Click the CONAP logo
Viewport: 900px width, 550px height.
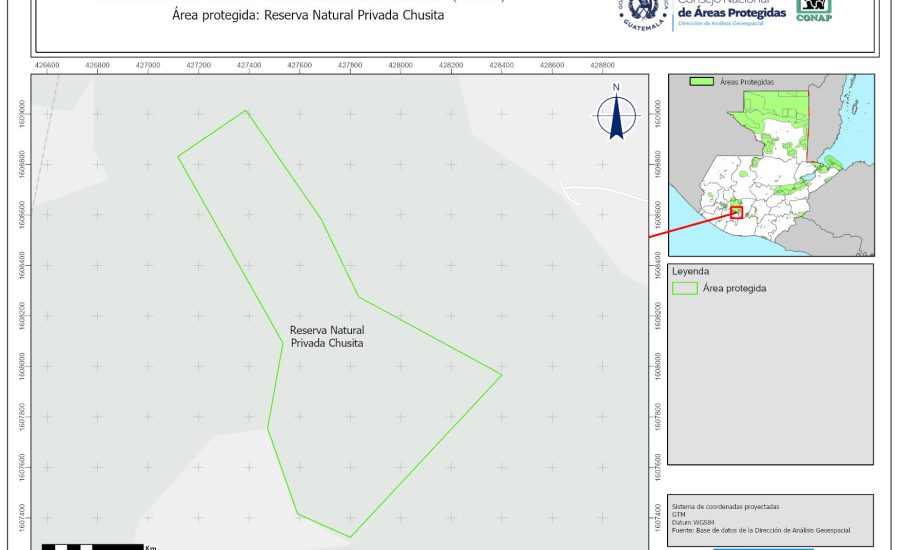[x=814, y=10]
